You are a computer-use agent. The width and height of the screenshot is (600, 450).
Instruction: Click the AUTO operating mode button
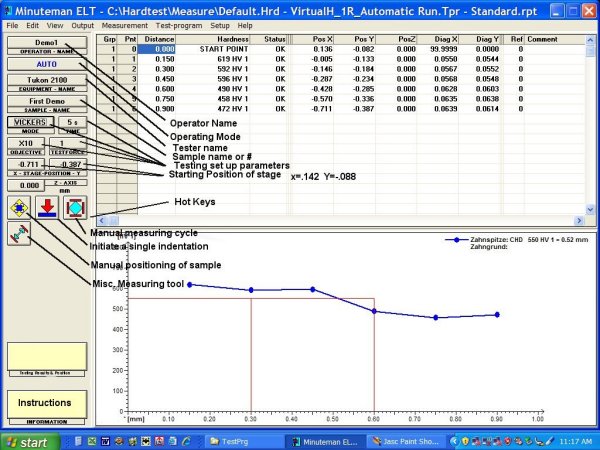coord(47,64)
